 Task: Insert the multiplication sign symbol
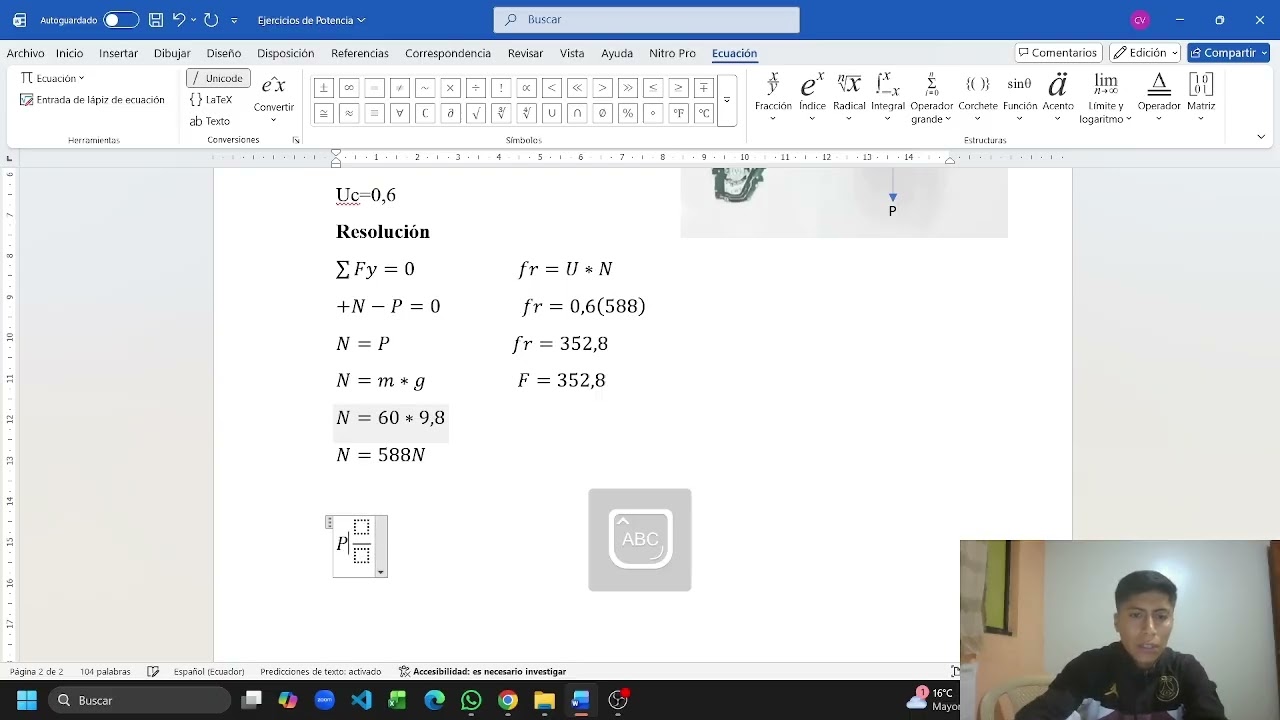450,88
